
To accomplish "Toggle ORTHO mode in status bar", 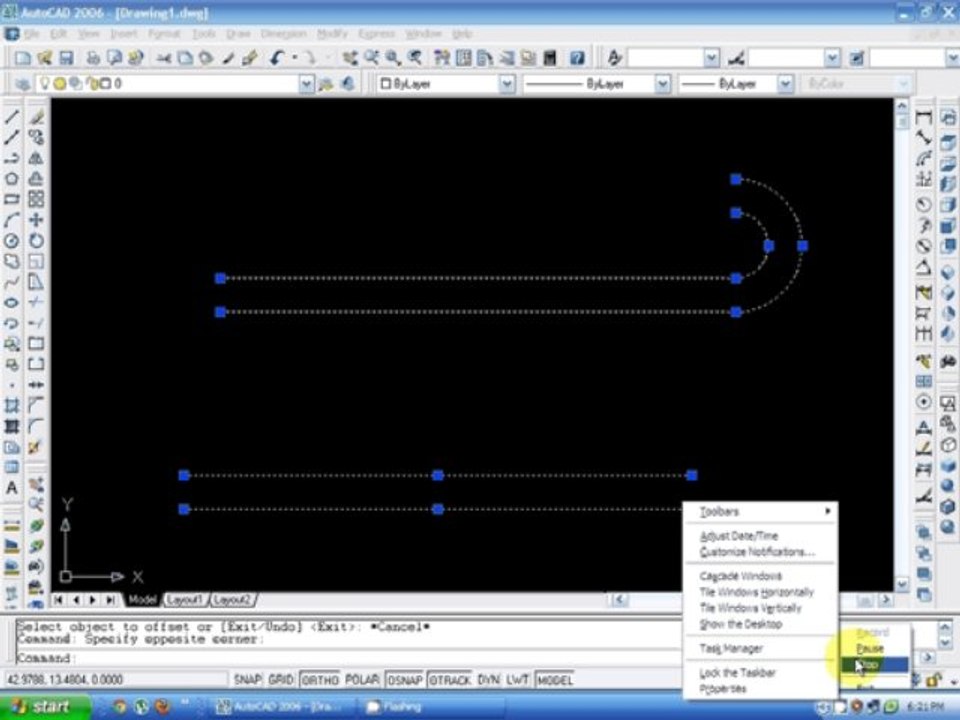I will tap(320, 680).
